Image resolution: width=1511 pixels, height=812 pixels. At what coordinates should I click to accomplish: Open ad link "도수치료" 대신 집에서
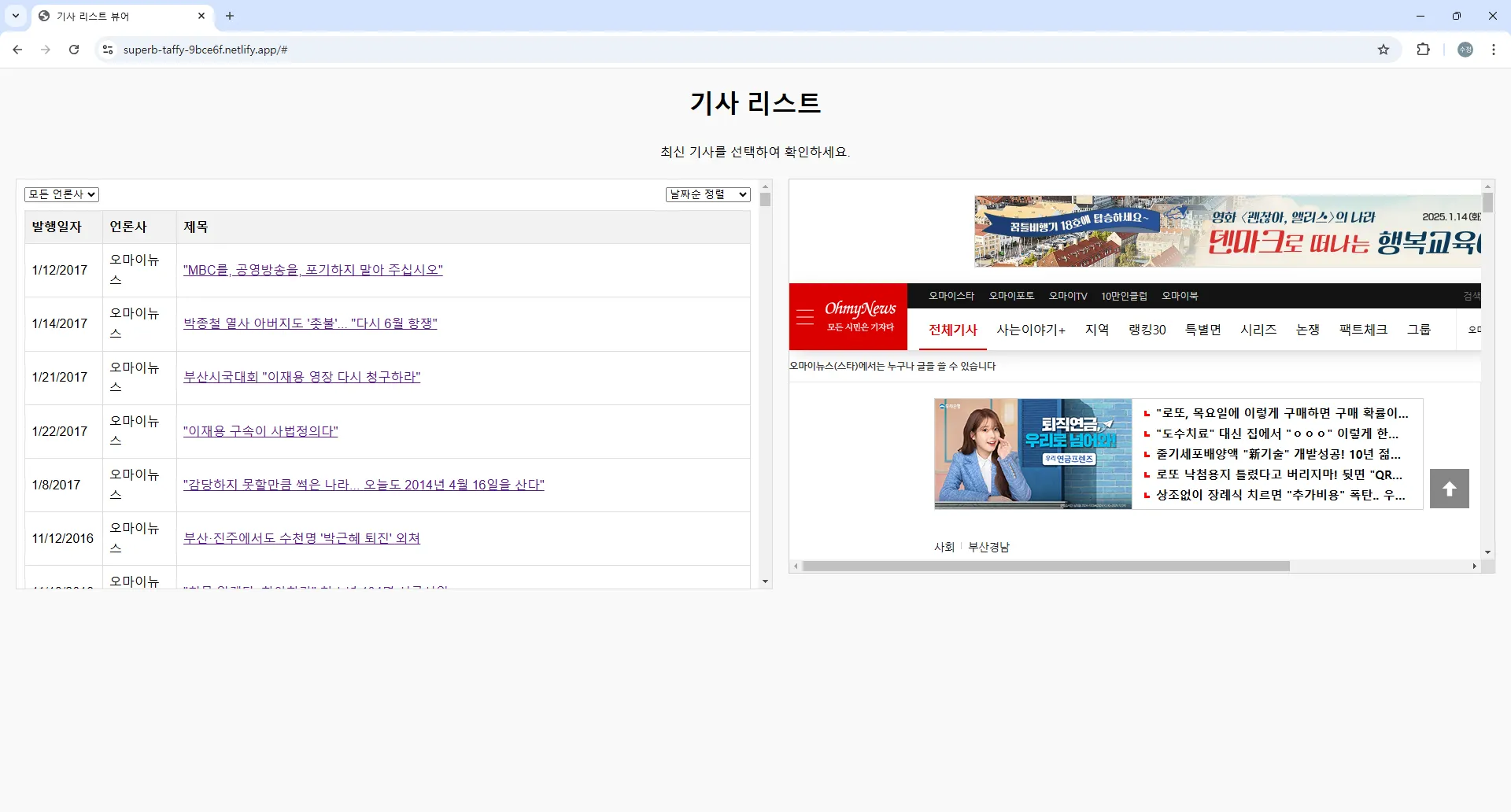1277,434
